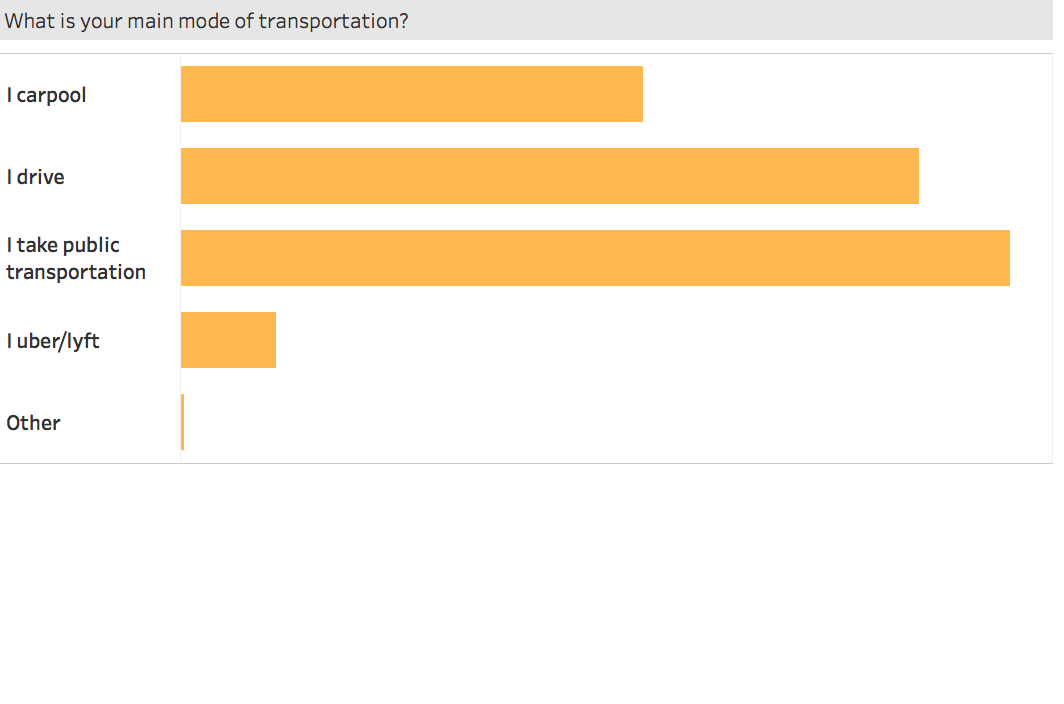This screenshot has height=704, width=1064.
Task: Select the "I uber/lyft" row label
Action: [53, 341]
